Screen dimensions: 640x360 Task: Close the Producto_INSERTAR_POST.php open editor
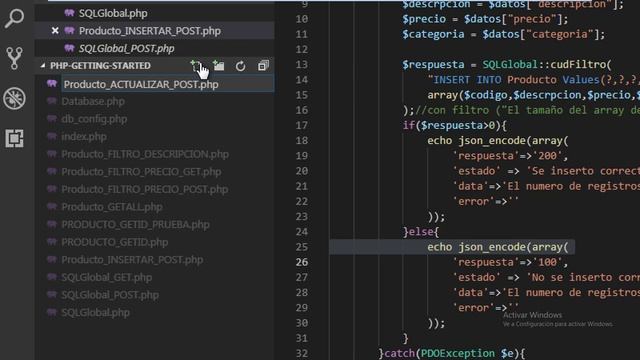click(55, 31)
